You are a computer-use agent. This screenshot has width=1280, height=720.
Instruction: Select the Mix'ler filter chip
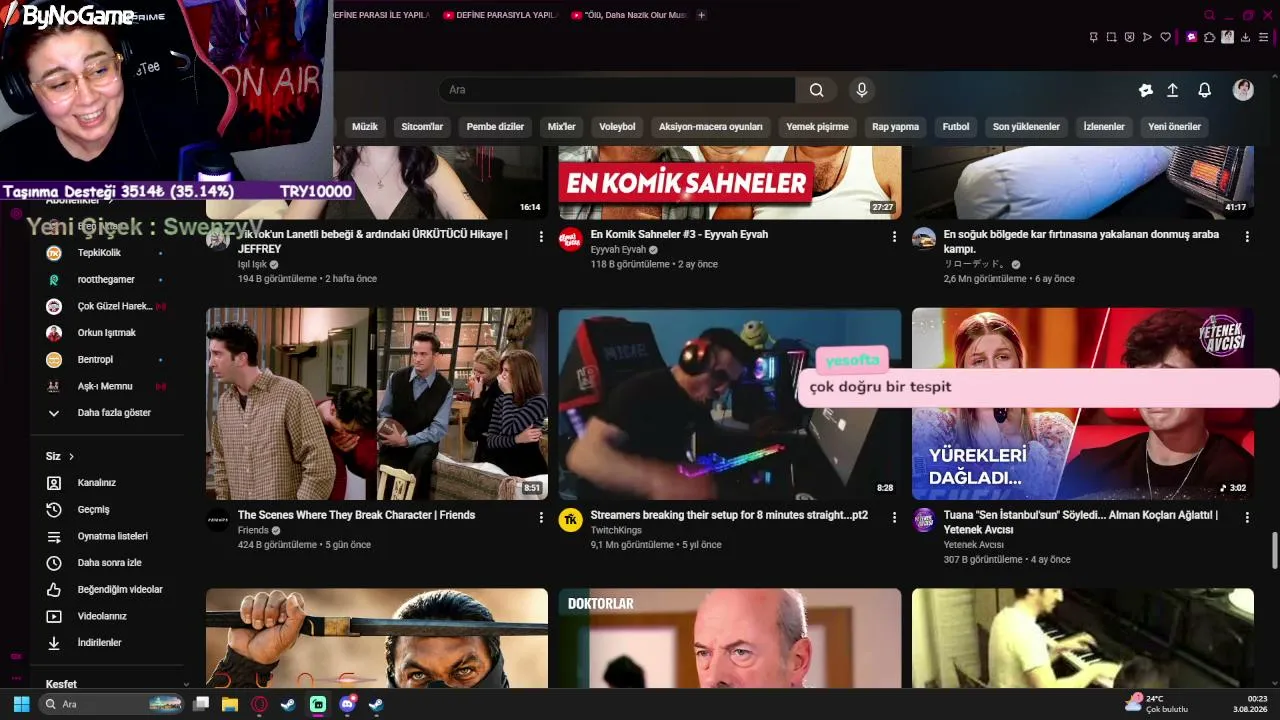[x=562, y=127]
